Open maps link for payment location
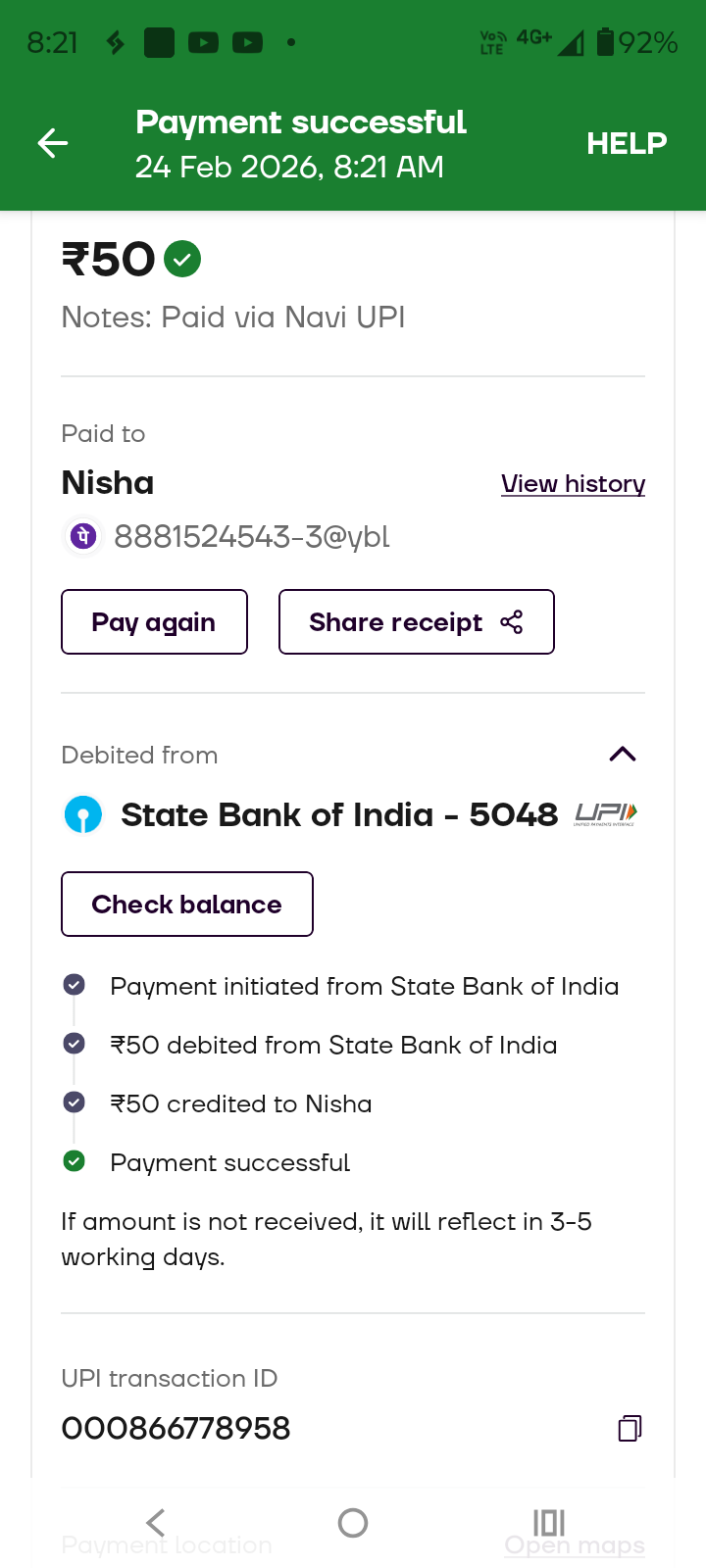 (575, 1545)
